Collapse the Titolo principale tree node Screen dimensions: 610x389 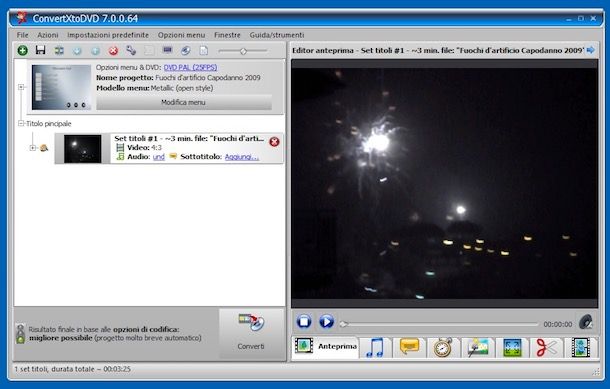point(21,123)
